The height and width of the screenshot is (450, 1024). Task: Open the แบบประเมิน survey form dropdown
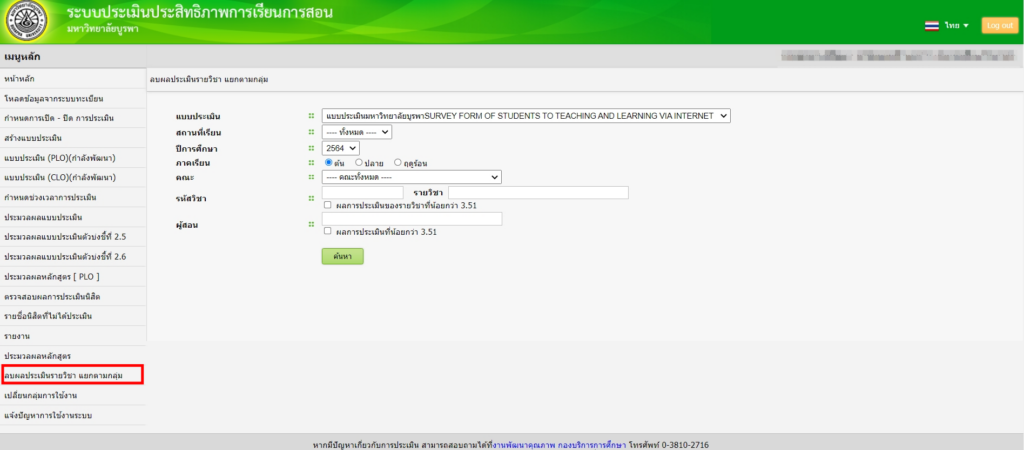(x=527, y=116)
